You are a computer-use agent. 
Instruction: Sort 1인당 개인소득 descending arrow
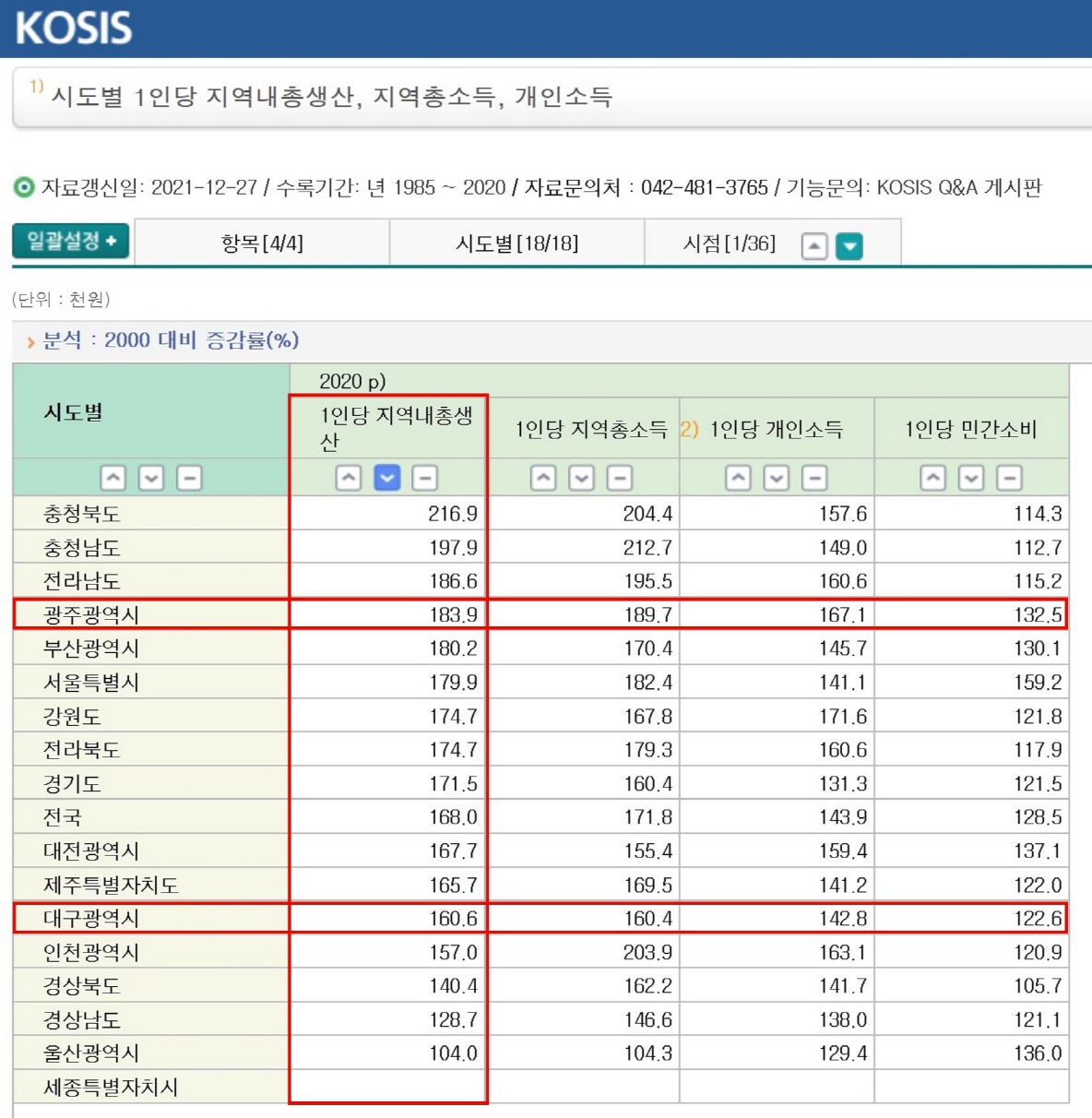tap(777, 478)
